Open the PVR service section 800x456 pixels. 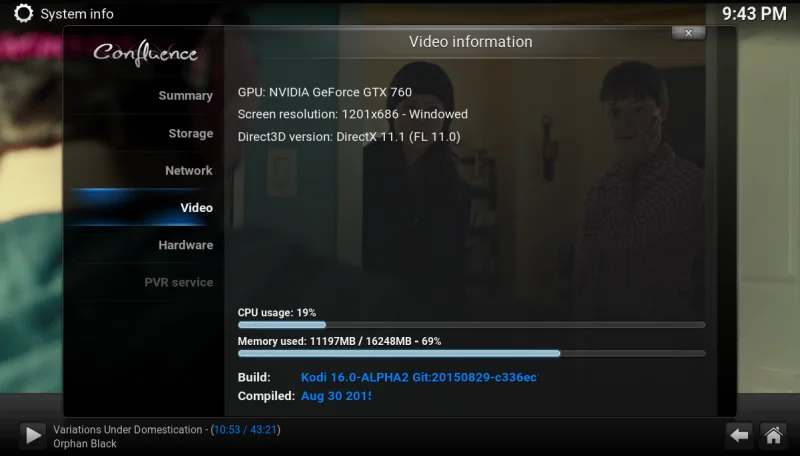178,283
